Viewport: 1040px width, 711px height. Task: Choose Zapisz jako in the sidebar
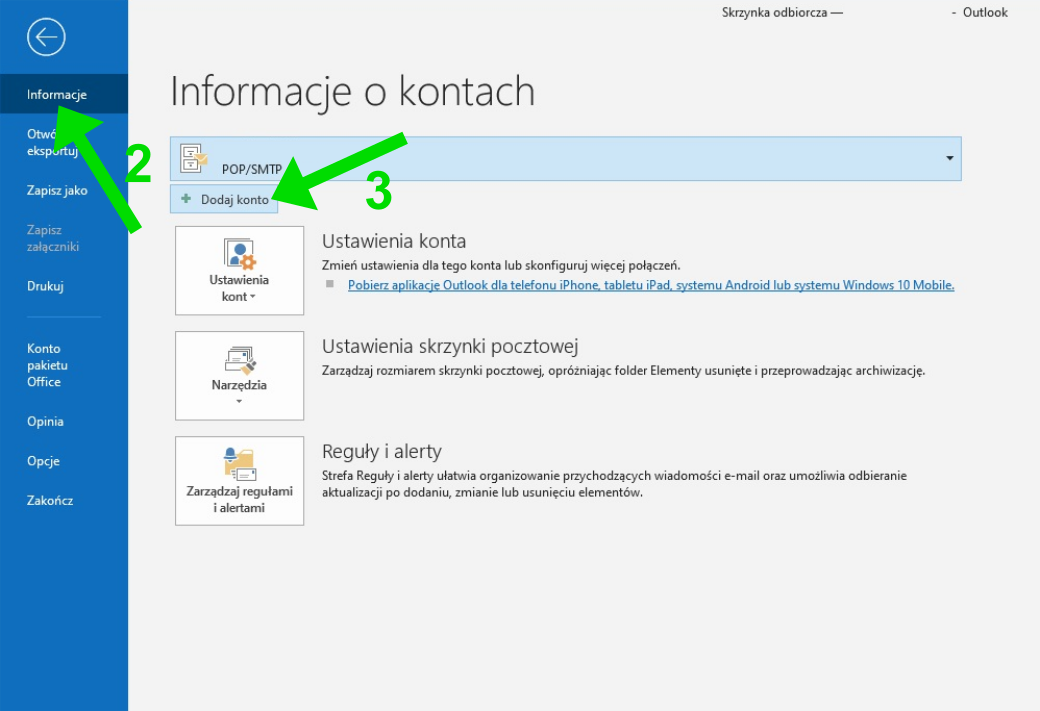57,190
